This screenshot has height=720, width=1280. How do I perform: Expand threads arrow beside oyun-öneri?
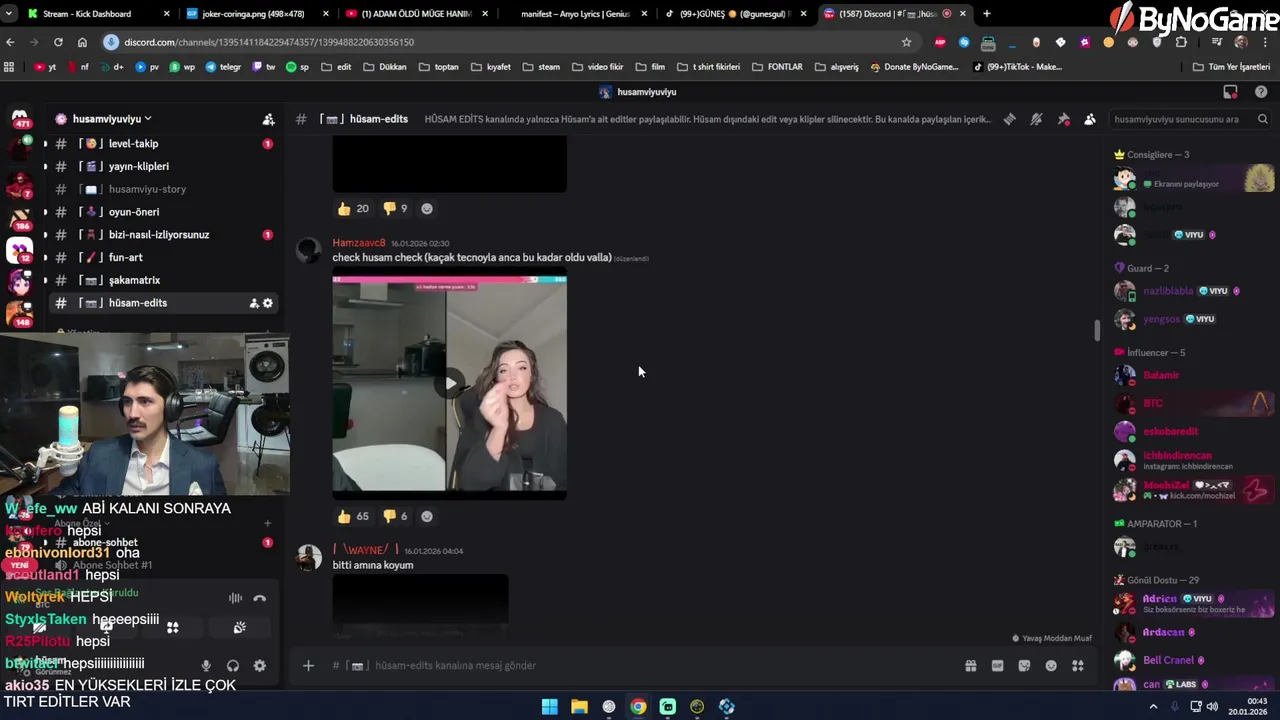click(45, 212)
